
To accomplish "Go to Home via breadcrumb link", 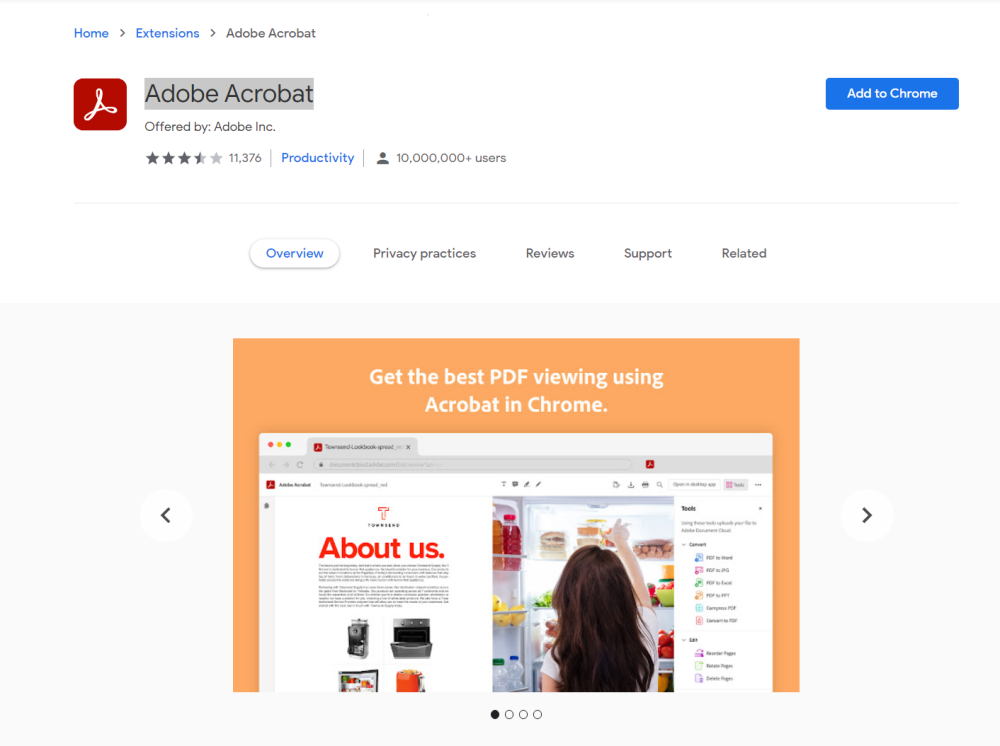I will point(91,33).
